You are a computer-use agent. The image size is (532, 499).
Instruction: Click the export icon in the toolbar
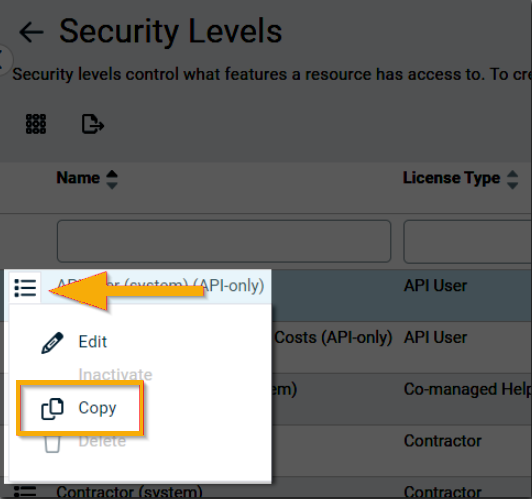(93, 124)
